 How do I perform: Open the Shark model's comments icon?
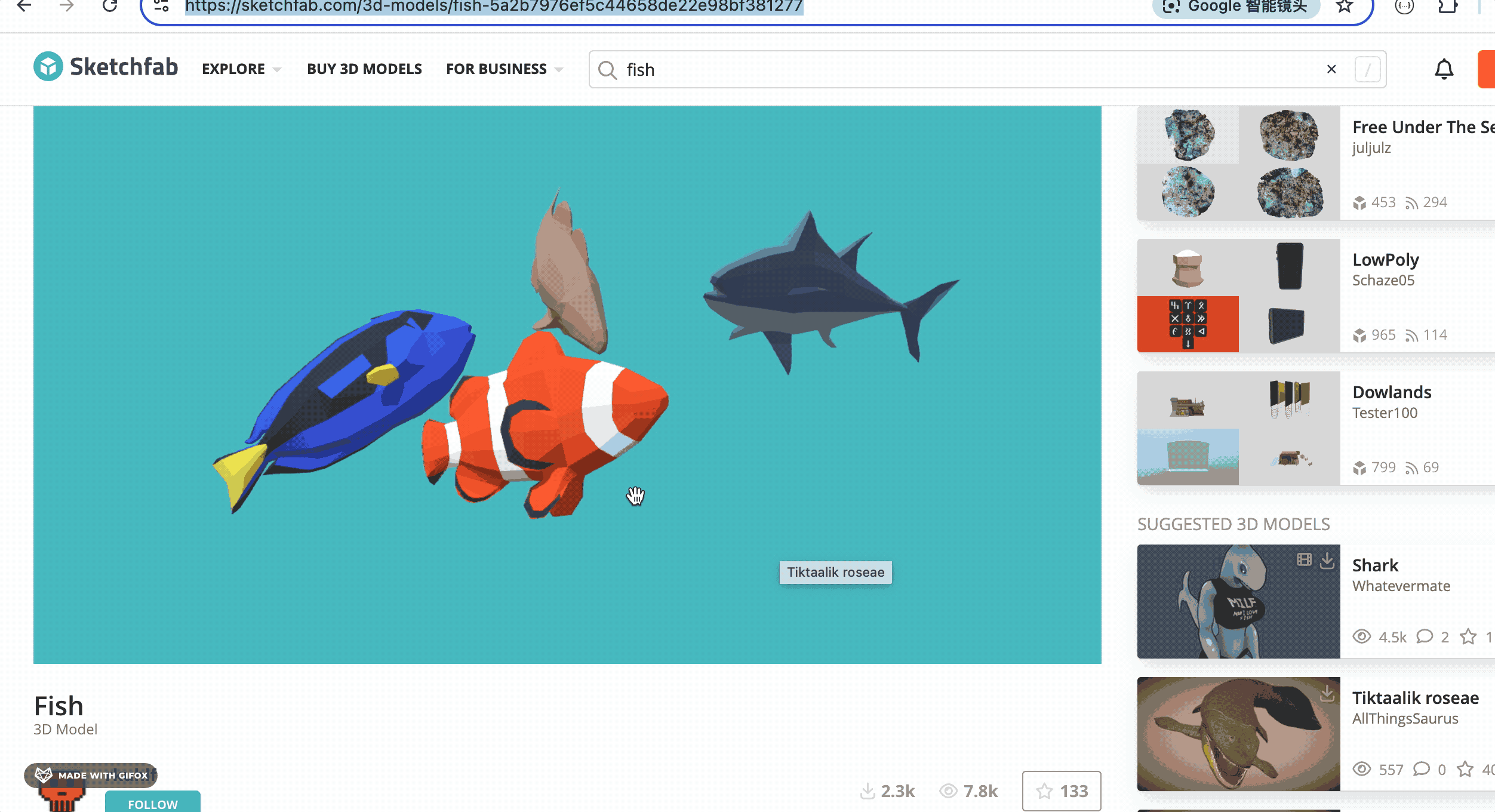tap(1425, 636)
